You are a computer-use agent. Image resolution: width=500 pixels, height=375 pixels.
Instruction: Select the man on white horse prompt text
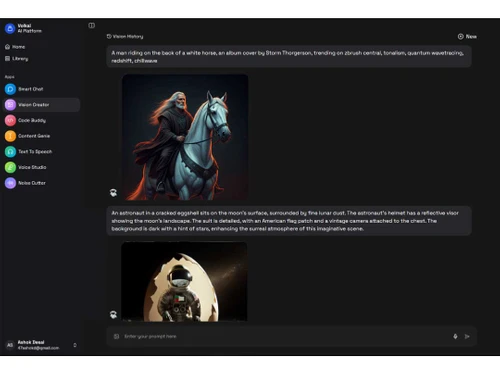287,57
